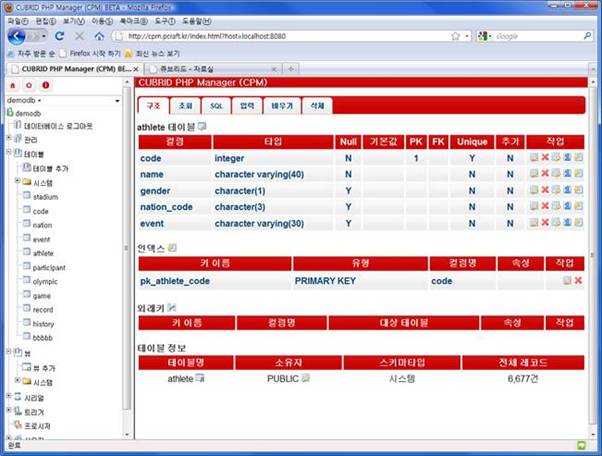This screenshot has height=456, width=602.
Task: Open the olympic table in tree
Action: pyautogui.click(x=45, y=282)
